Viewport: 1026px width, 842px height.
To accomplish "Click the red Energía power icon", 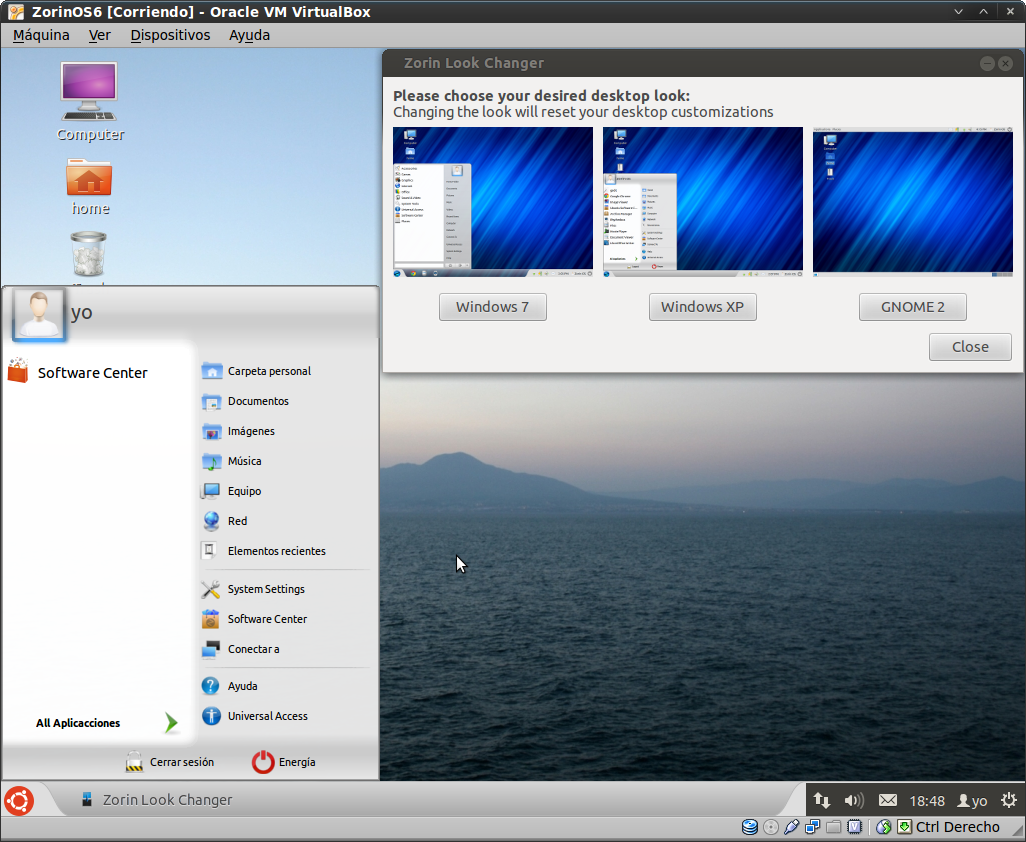I will click(263, 762).
